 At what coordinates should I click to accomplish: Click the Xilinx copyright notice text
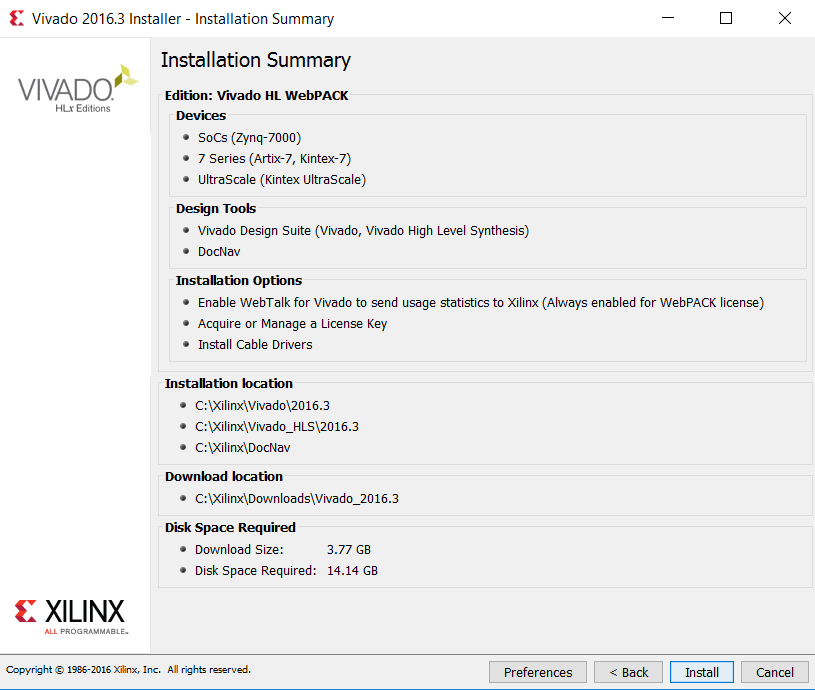click(x=128, y=670)
